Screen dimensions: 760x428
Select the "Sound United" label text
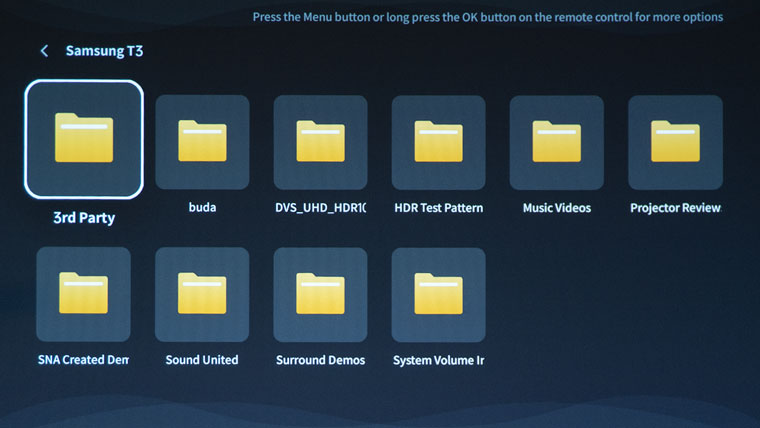coord(202,360)
